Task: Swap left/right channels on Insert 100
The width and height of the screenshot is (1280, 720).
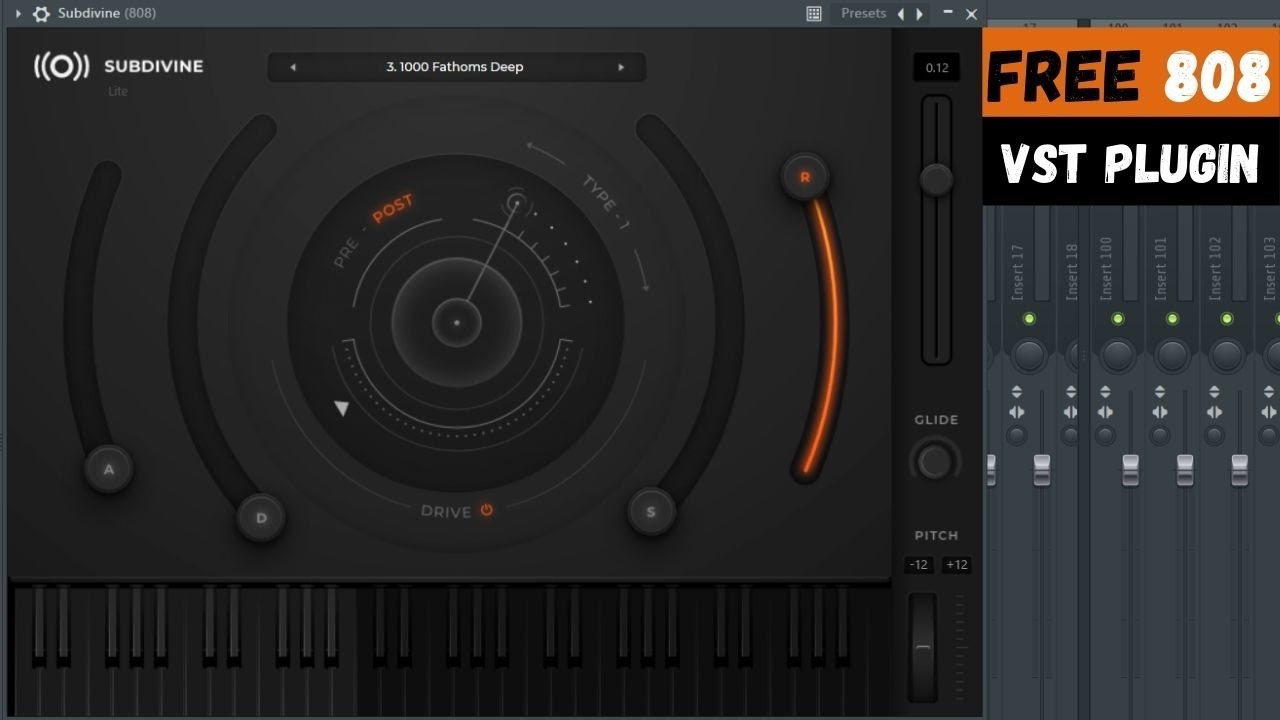Action: 1105,412
